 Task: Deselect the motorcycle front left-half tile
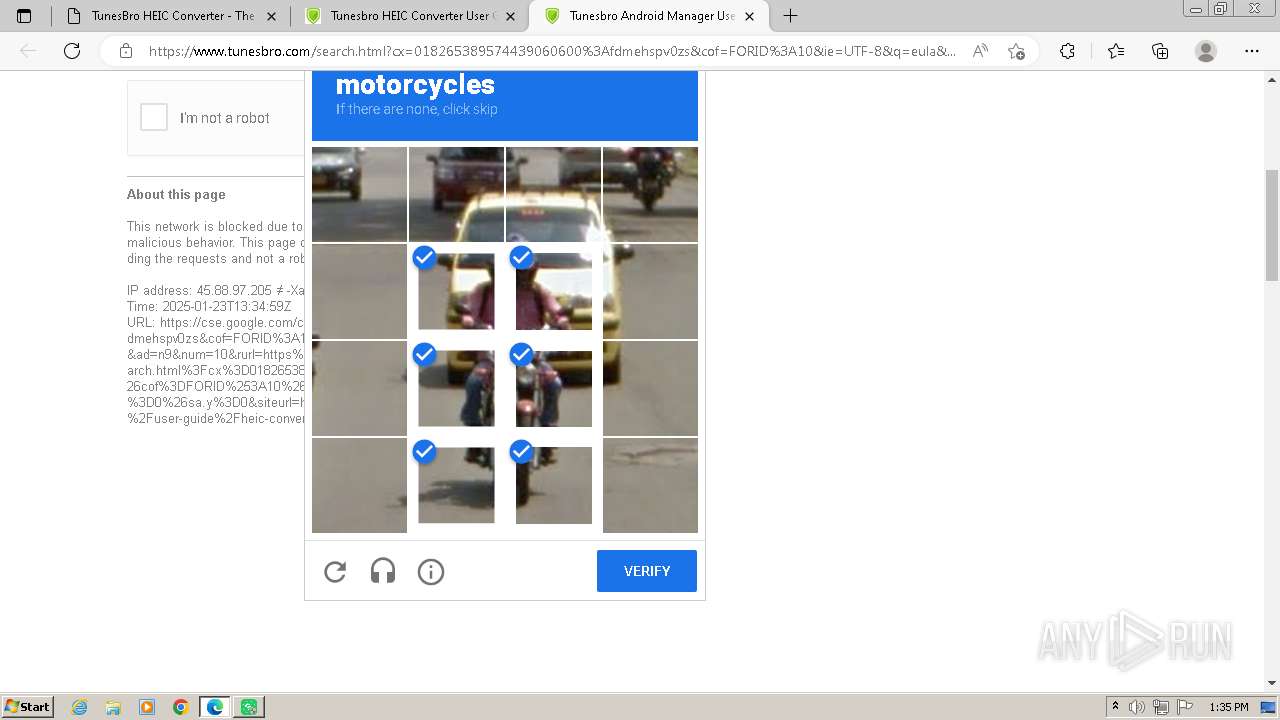click(456, 388)
